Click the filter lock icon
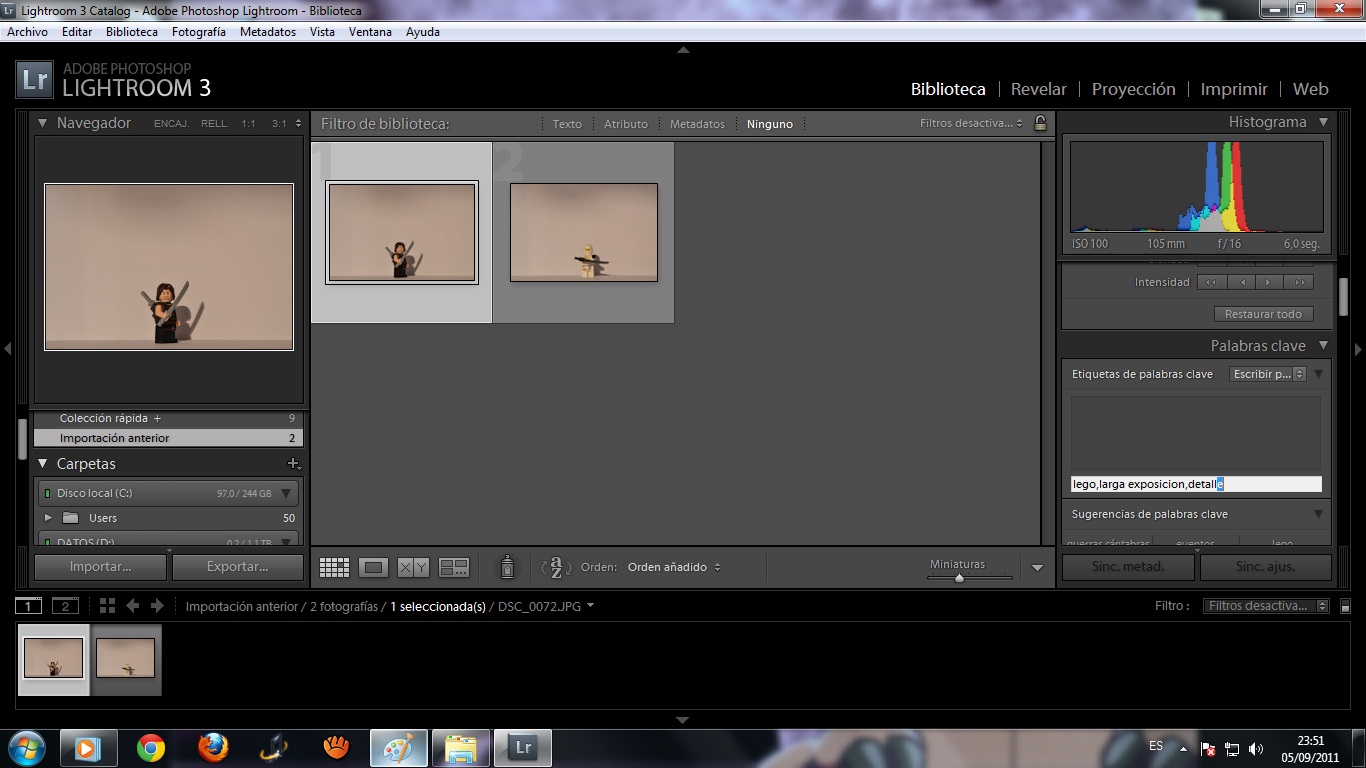Viewport: 1366px width, 768px height. tap(1040, 123)
